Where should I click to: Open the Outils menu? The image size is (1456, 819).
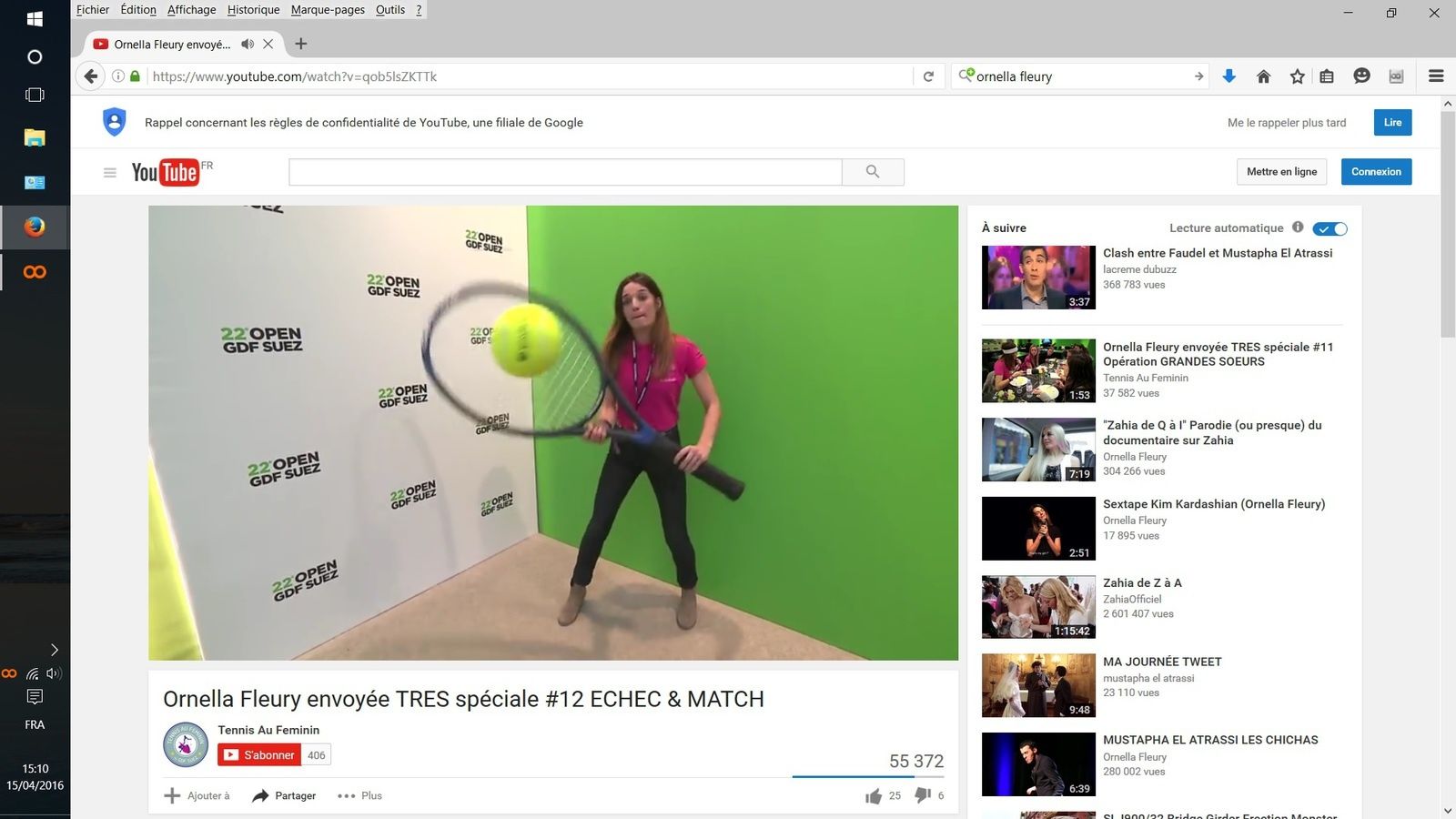390,10
